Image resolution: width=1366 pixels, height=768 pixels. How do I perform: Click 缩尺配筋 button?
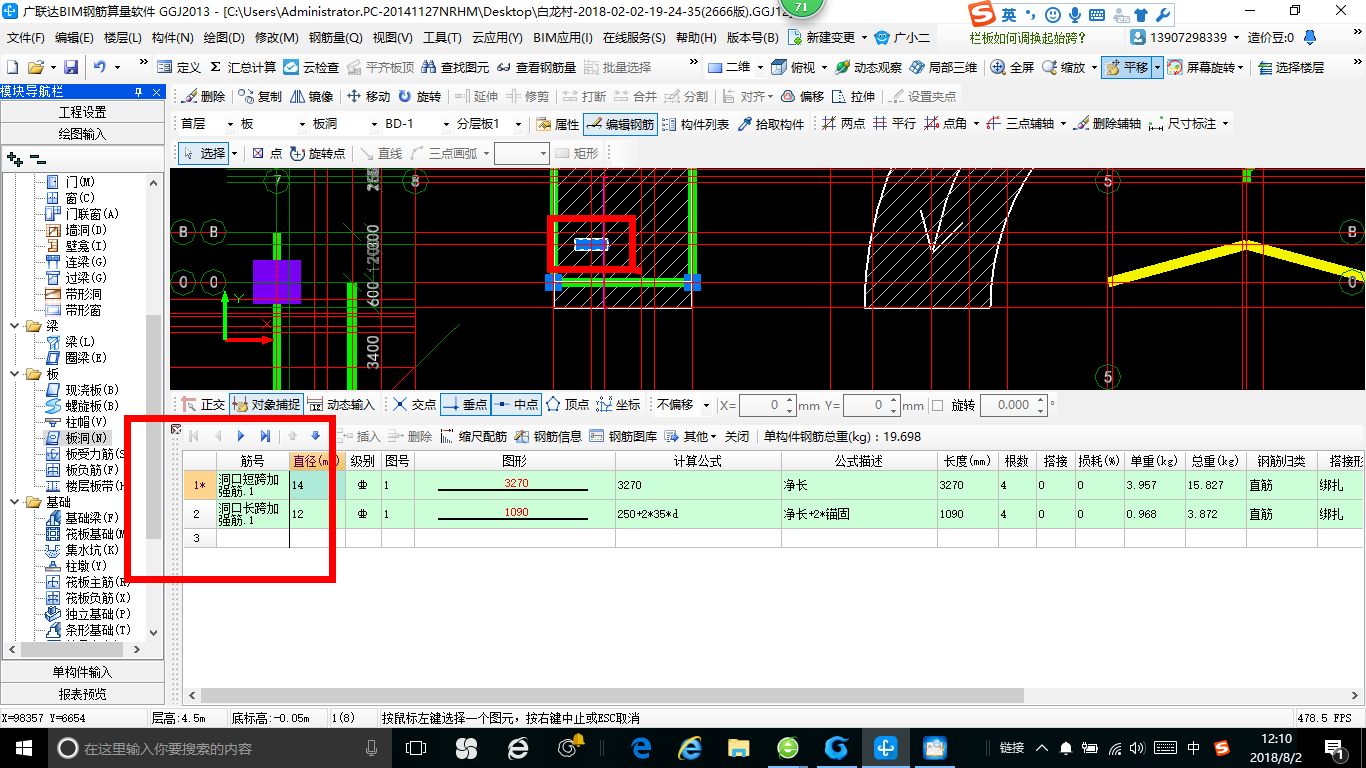tap(475, 436)
